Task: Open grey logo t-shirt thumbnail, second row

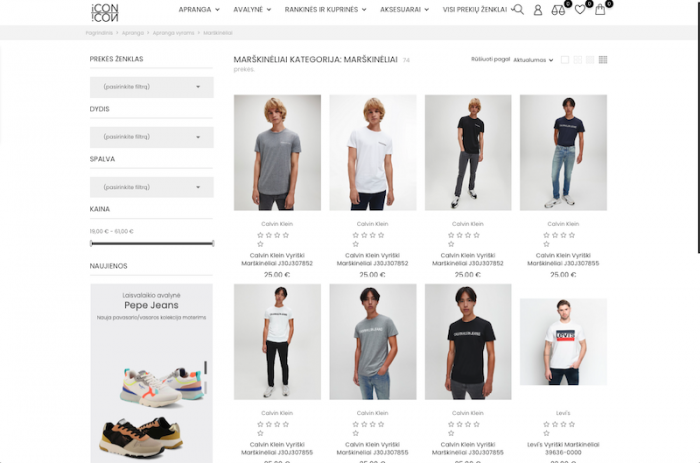Action: (x=373, y=342)
